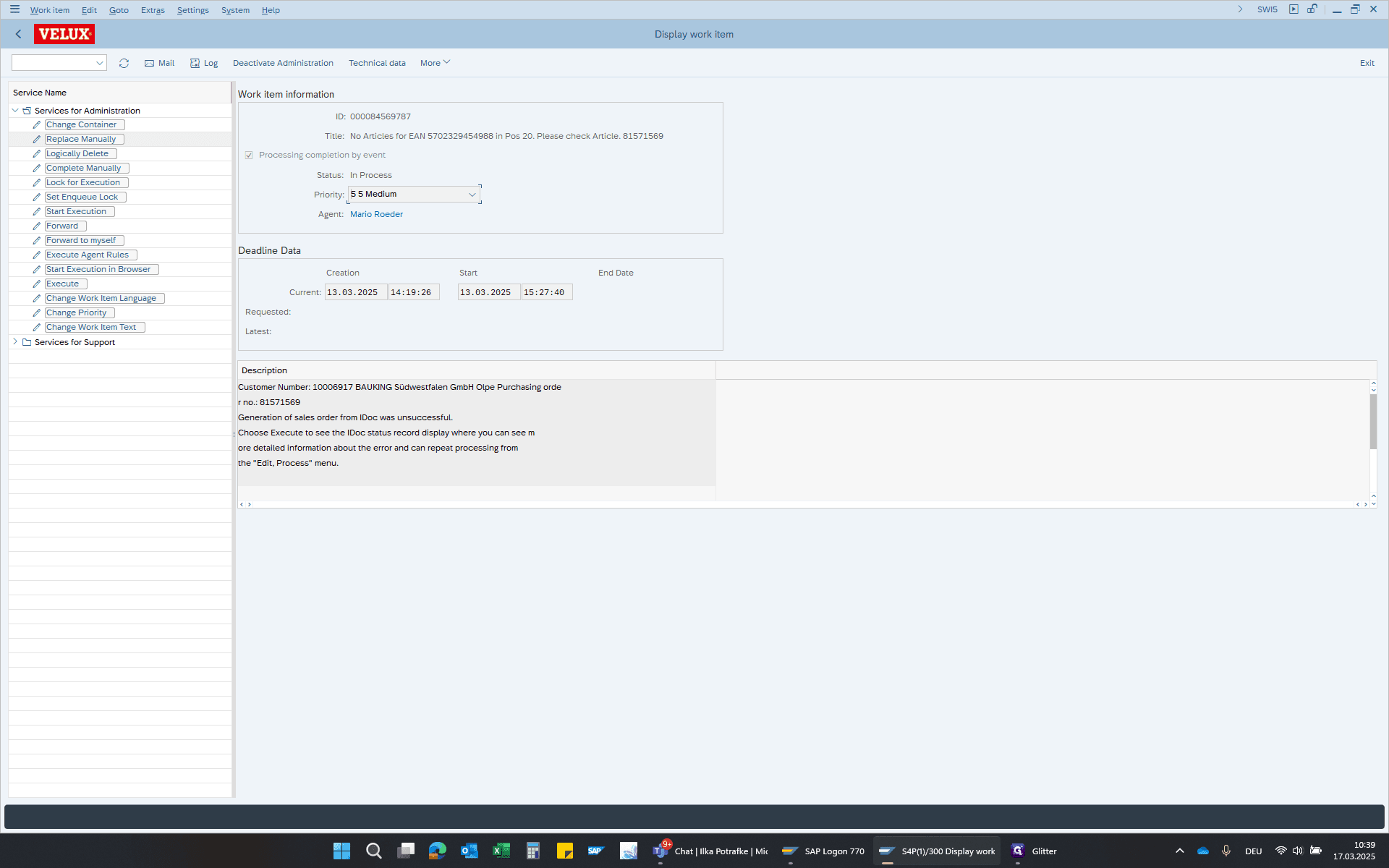Viewport: 1389px width, 868px height.
Task: Open the Work item menu
Action: click(x=49, y=10)
